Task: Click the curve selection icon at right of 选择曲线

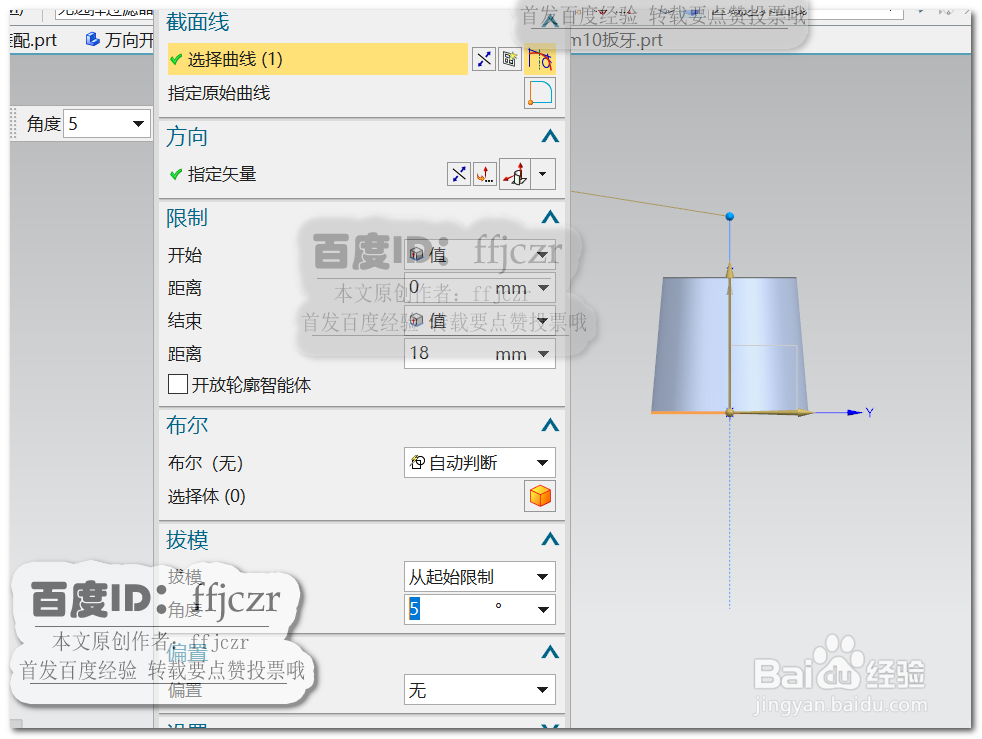Action: (x=540, y=59)
